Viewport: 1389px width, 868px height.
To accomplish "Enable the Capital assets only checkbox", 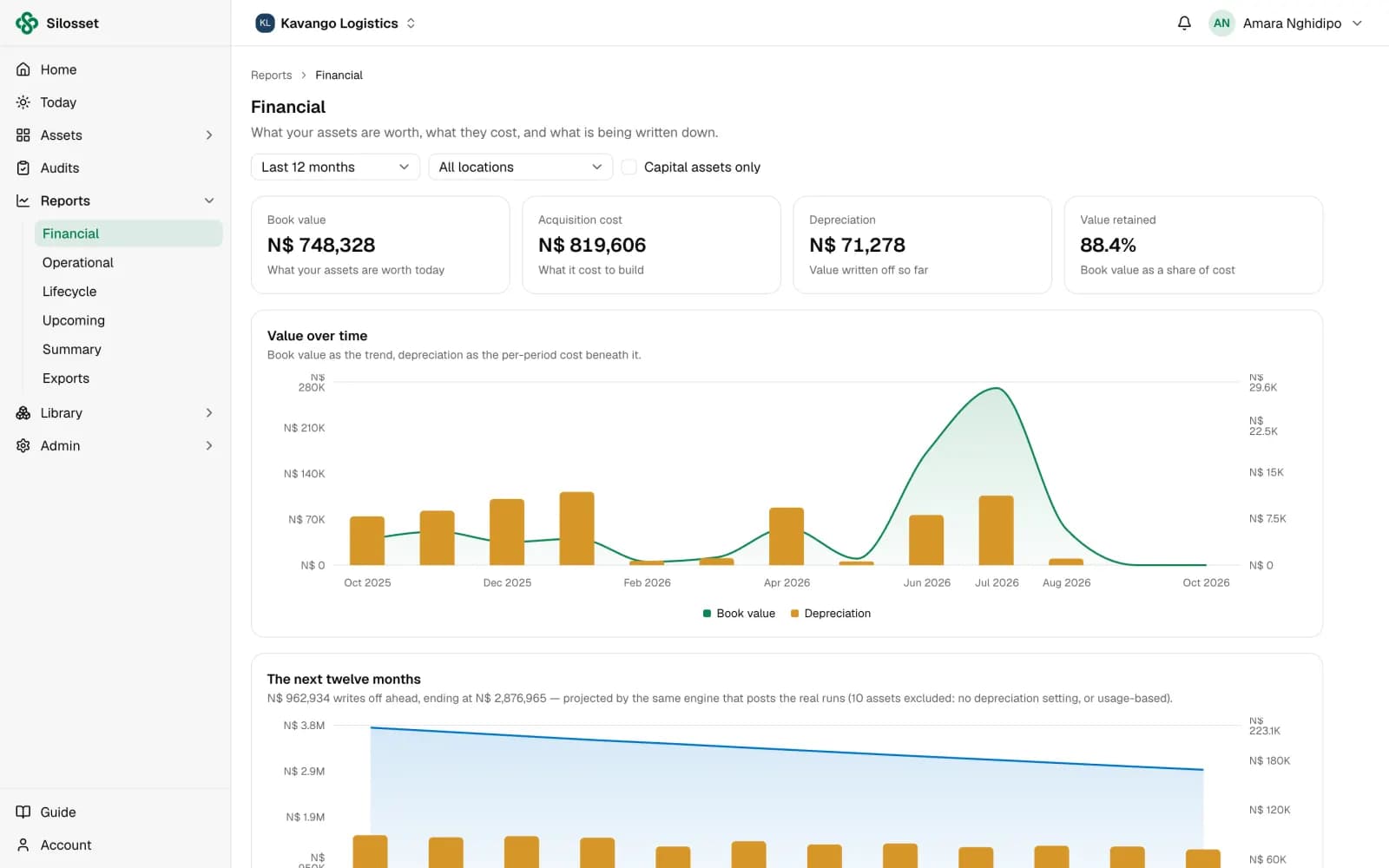I will point(629,168).
